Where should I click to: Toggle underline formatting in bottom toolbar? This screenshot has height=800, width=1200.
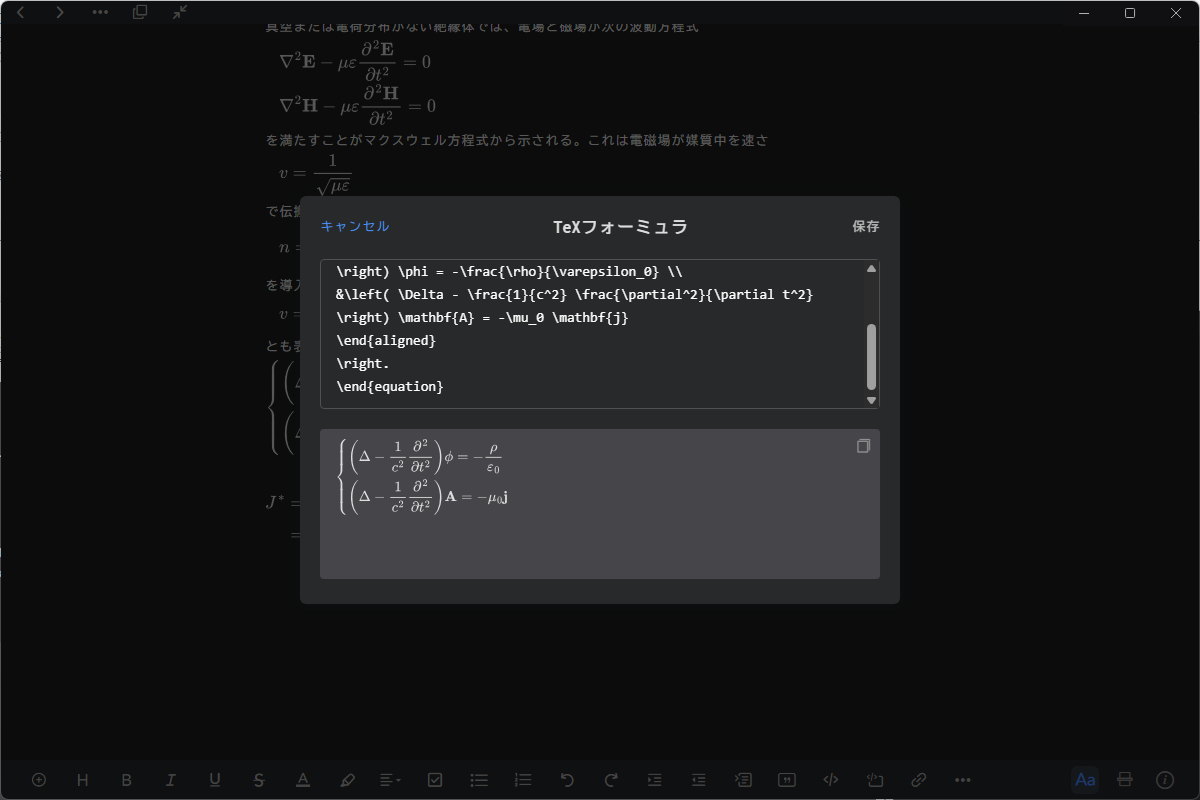(x=215, y=780)
